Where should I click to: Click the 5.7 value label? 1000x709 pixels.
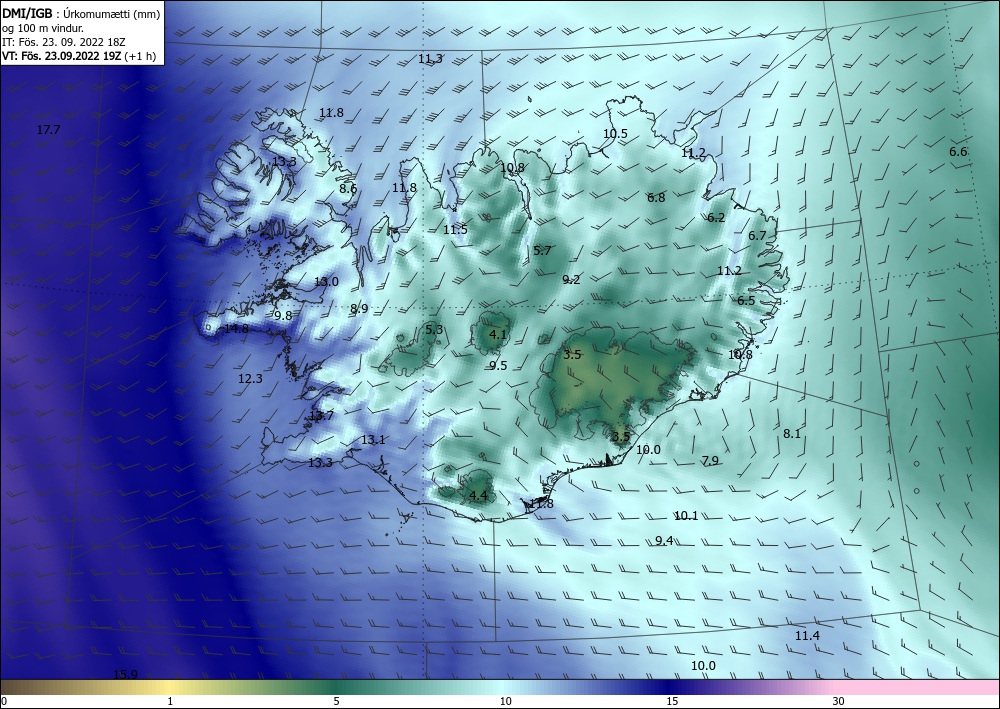pos(543,251)
